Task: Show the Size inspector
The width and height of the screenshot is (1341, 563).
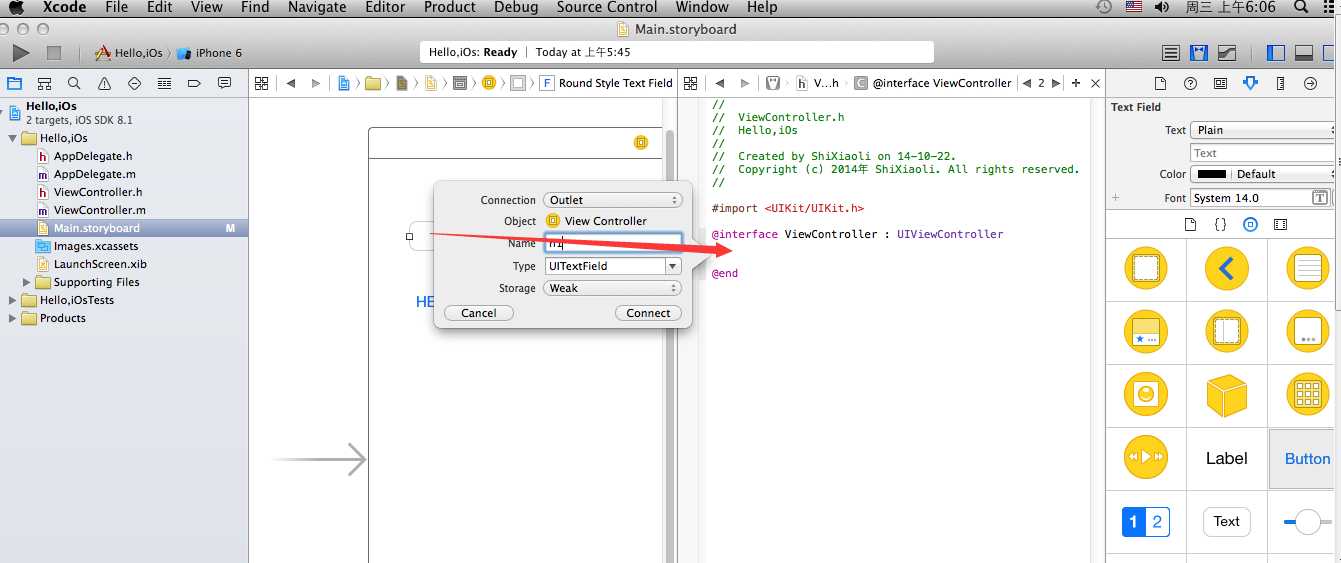Action: (x=1280, y=83)
